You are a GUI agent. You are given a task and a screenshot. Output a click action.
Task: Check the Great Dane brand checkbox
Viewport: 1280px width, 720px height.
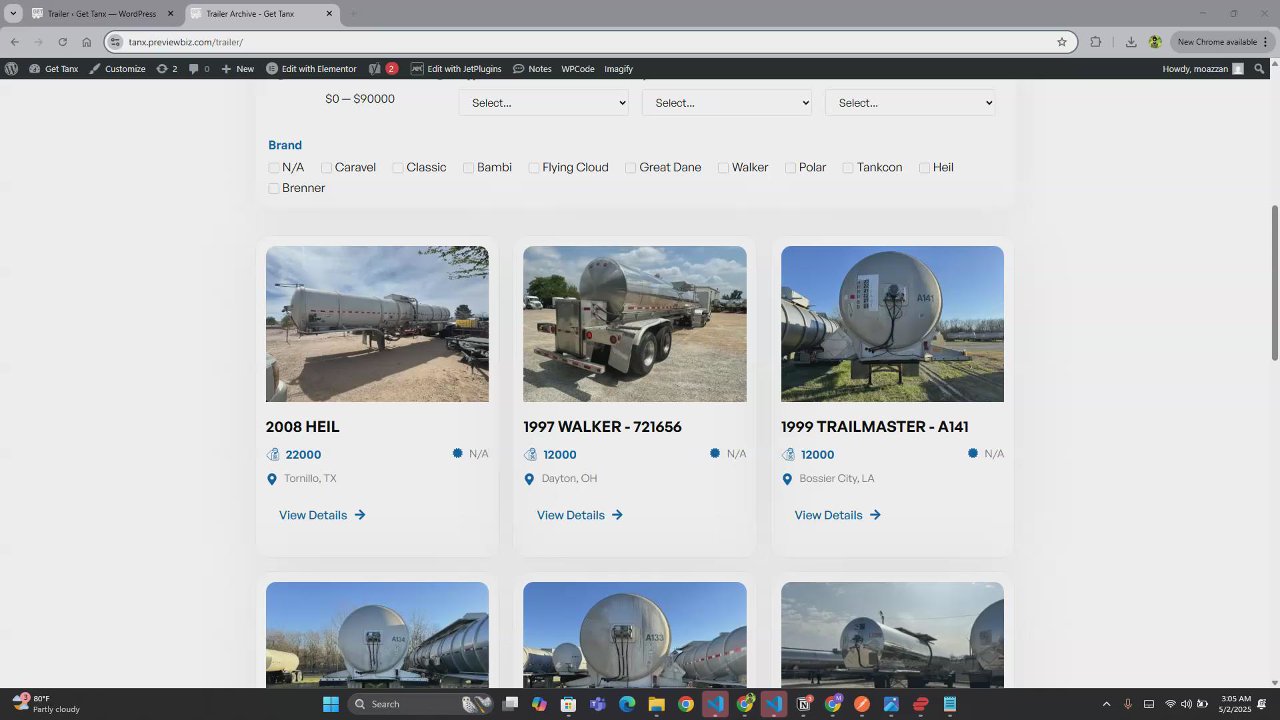(x=631, y=168)
